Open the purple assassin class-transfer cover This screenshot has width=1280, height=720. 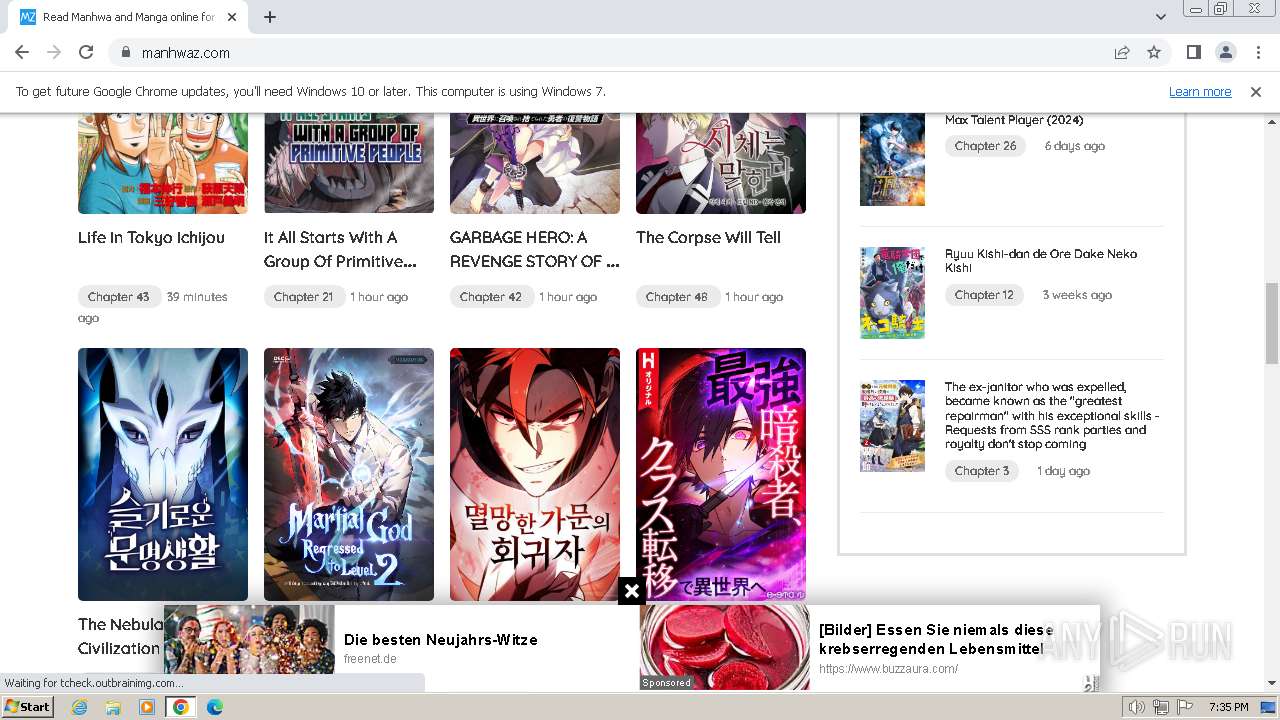(x=721, y=474)
